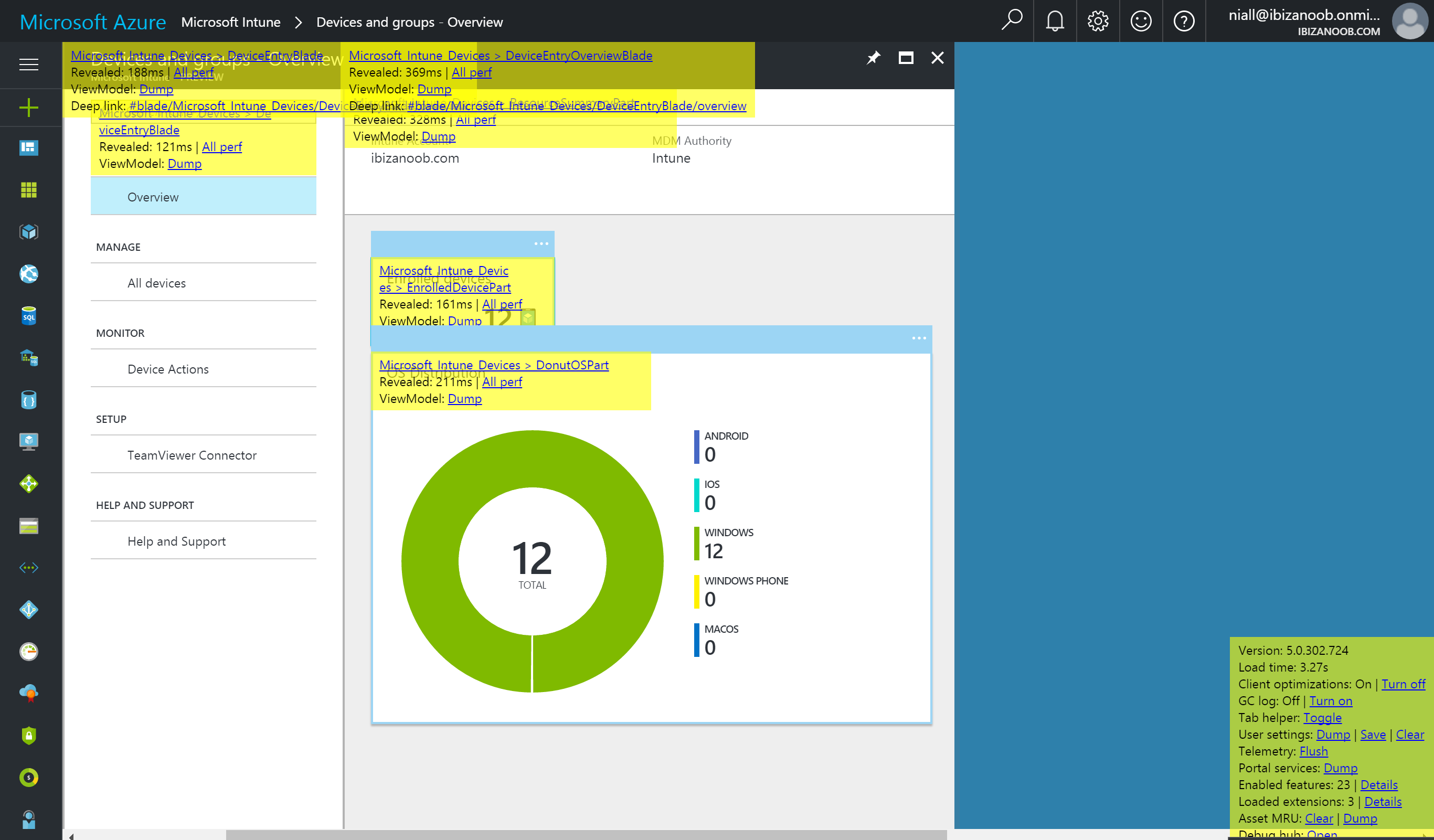Image resolution: width=1434 pixels, height=840 pixels.
Task: Click Turn on GC log link
Action: pyautogui.click(x=1331, y=700)
